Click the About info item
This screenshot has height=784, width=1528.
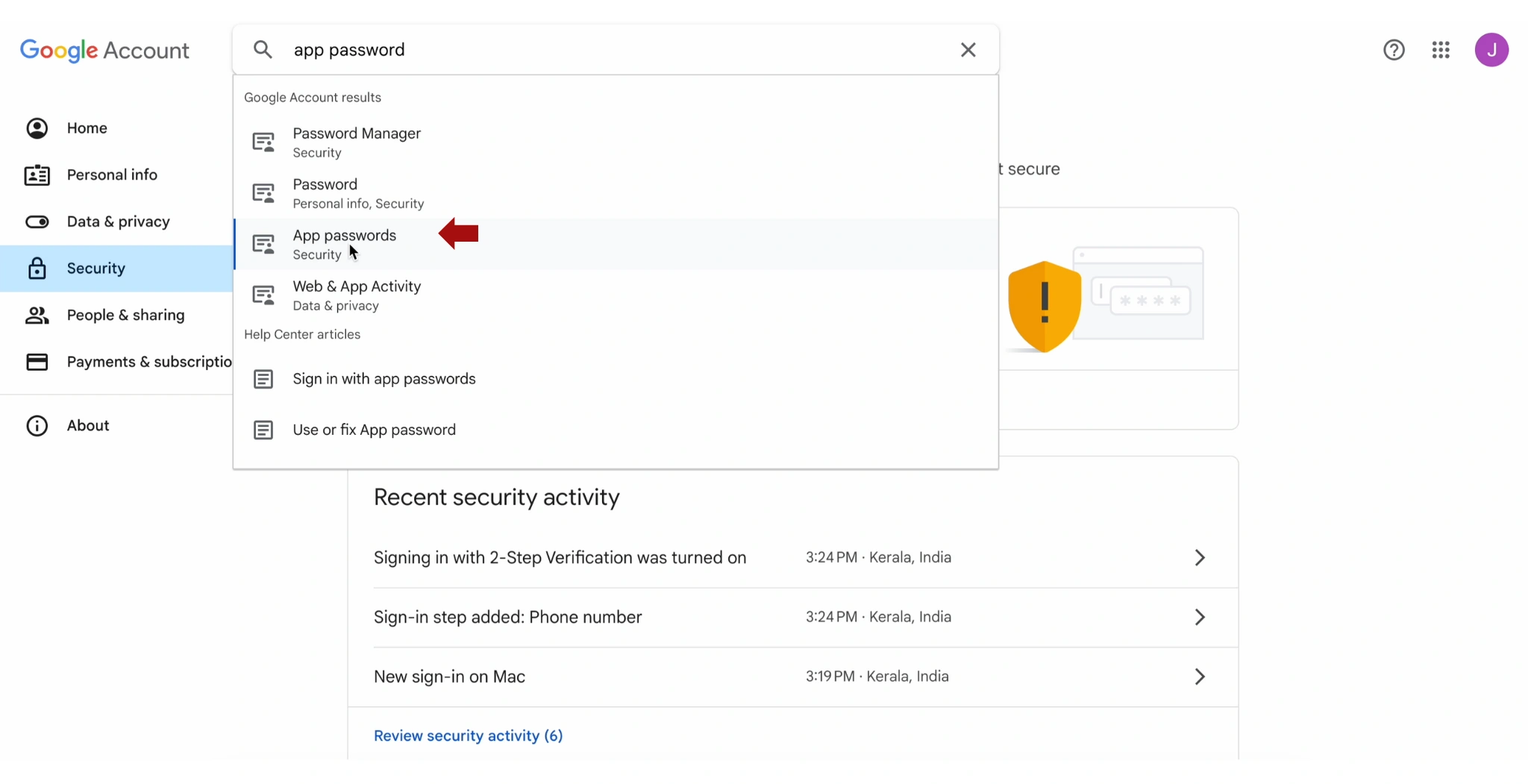tap(87, 425)
